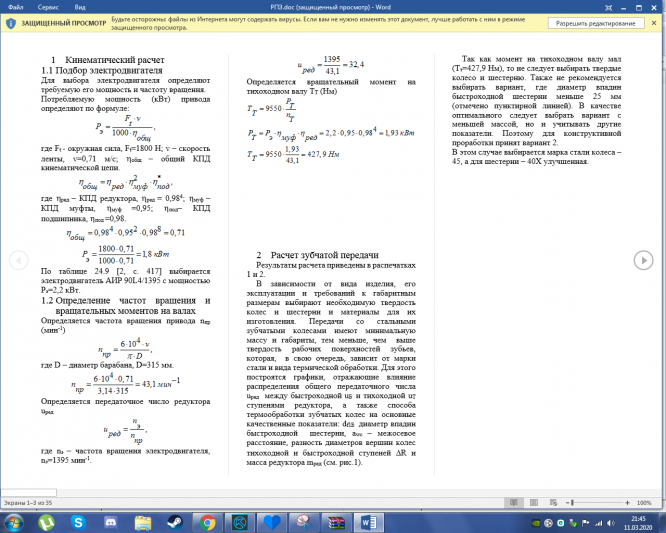Open Google Chrome from taskbar
The image size is (666, 533).
point(207,522)
